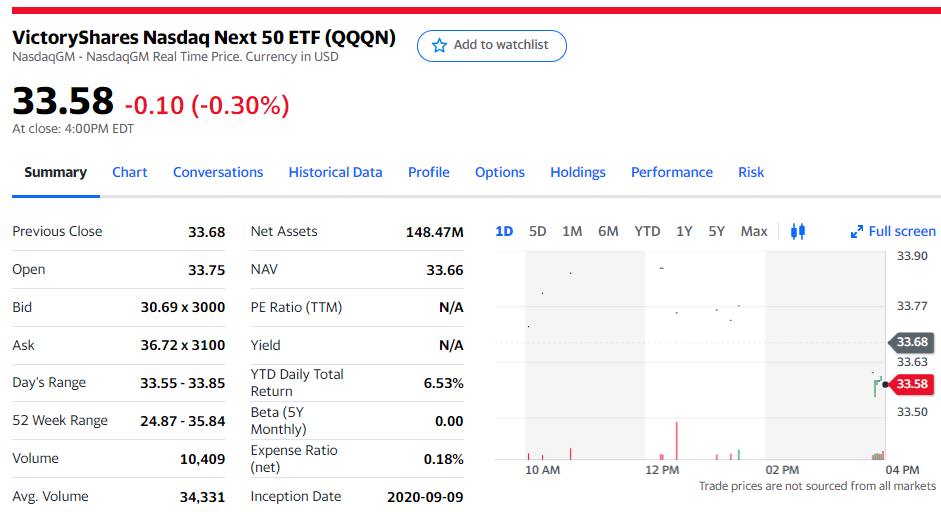The image size is (941, 512).
Task: View the Holdings tab
Action: (578, 172)
